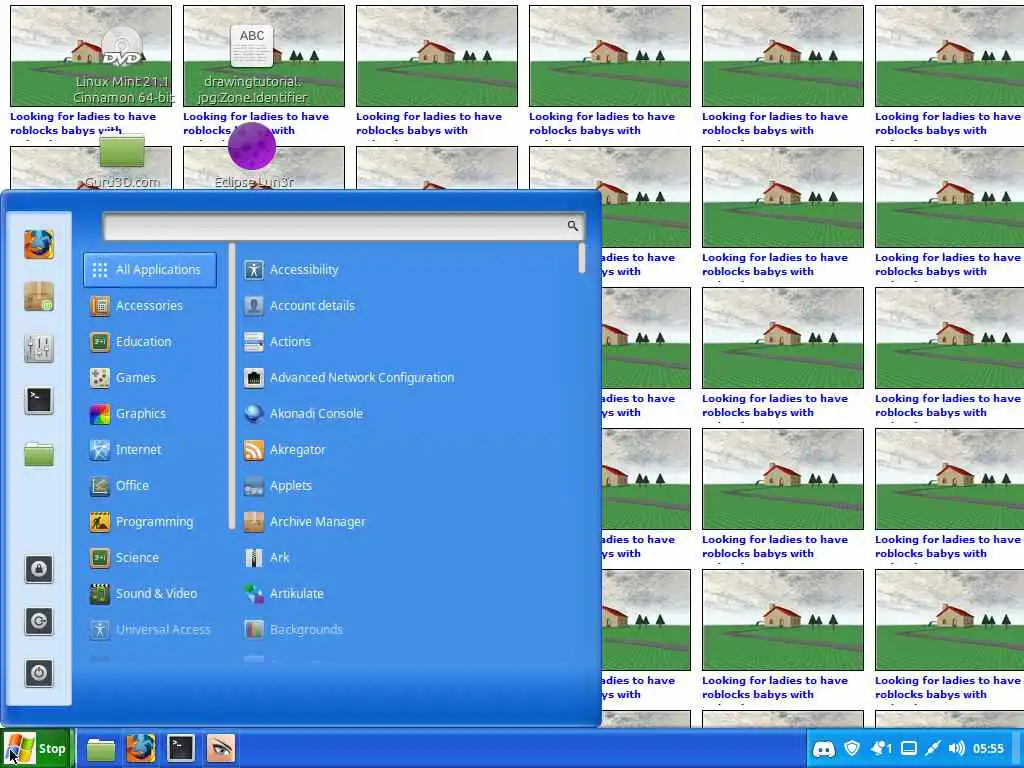The image size is (1024, 768).
Task: Click the Log Out button in menu
Action: [39, 621]
